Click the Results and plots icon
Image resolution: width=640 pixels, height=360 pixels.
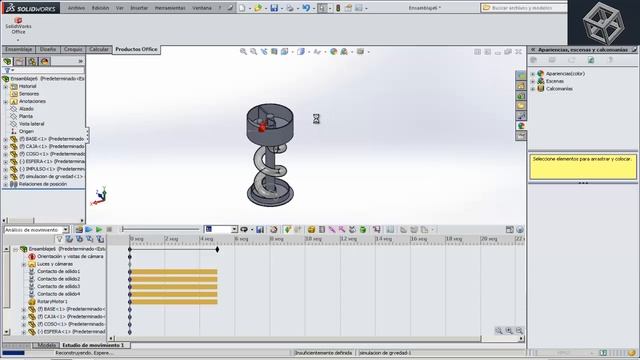(377, 230)
